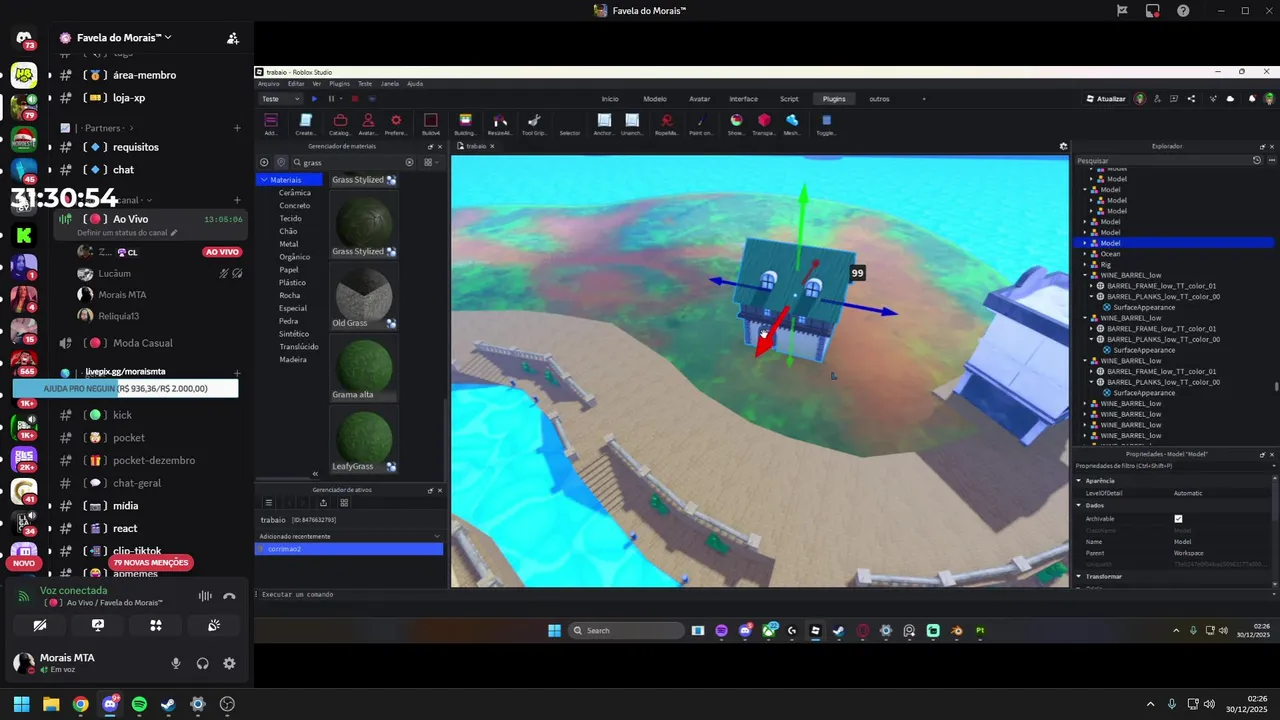Open the Preferences plugin gear icon
This screenshot has width=1280, height=720.
pos(396,124)
